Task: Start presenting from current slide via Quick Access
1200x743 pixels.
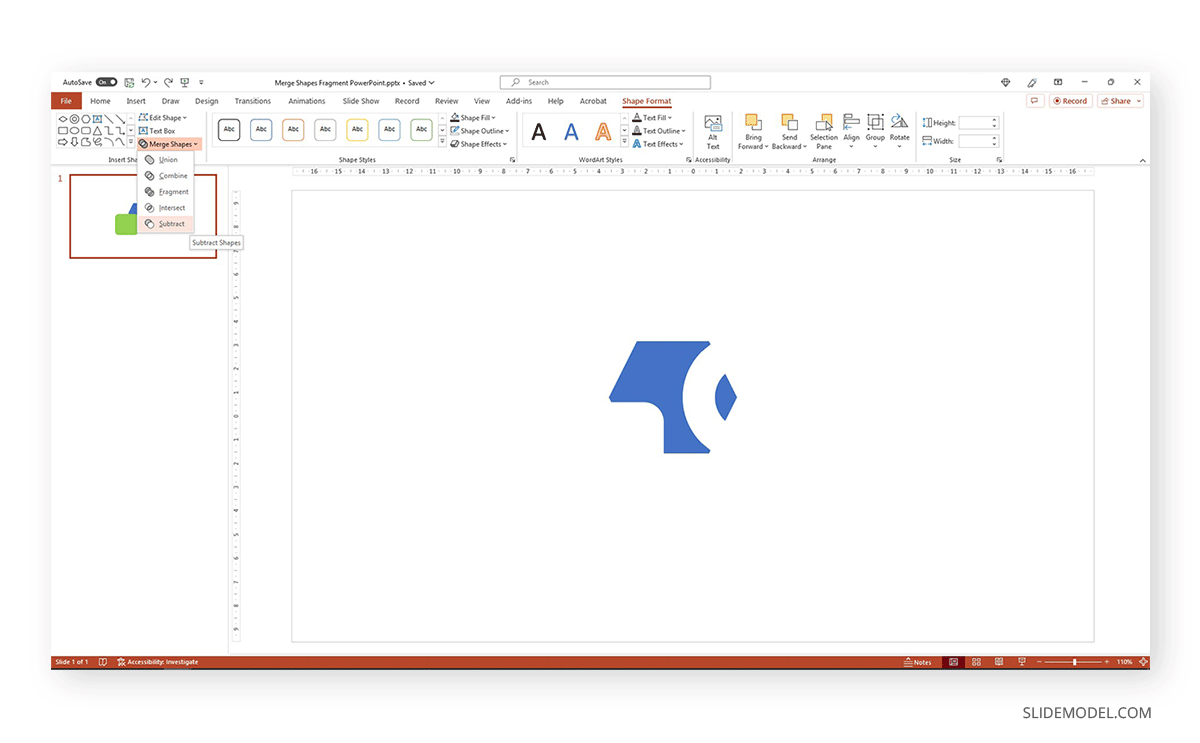Action: tap(184, 82)
